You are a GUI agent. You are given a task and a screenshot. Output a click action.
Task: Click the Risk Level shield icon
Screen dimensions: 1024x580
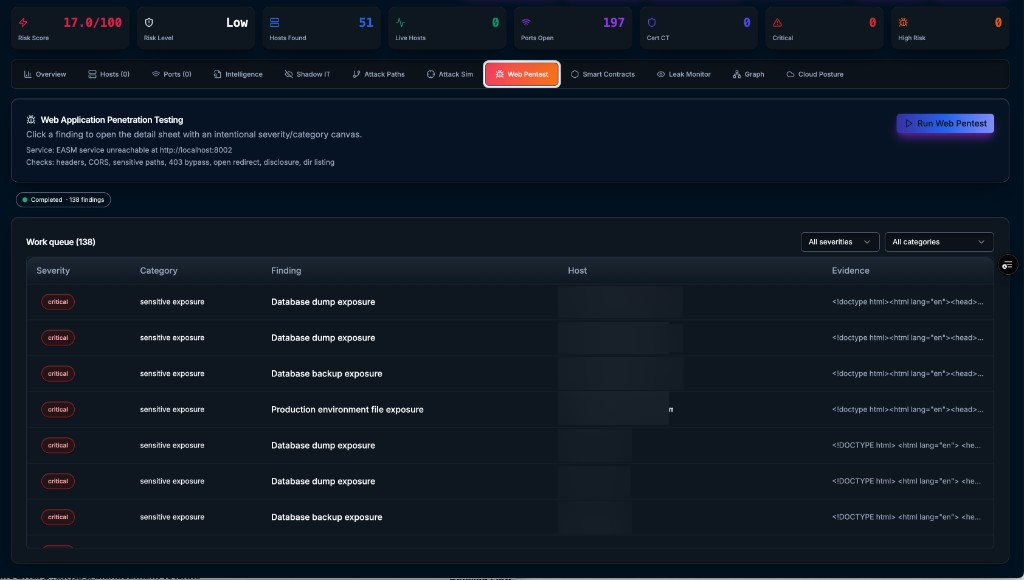(149, 22)
